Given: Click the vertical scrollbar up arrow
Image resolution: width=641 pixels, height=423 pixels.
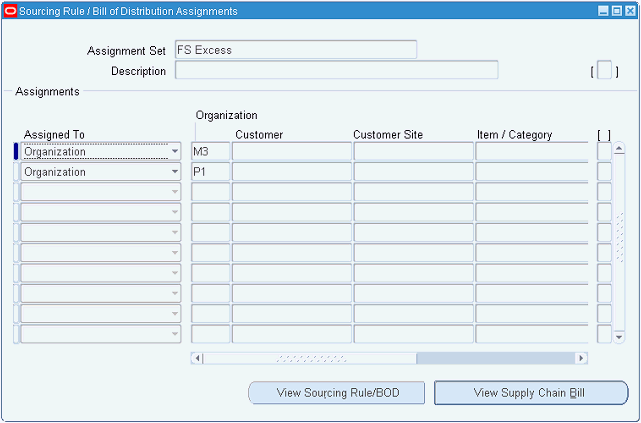Looking at the screenshot, I should [x=619, y=149].
